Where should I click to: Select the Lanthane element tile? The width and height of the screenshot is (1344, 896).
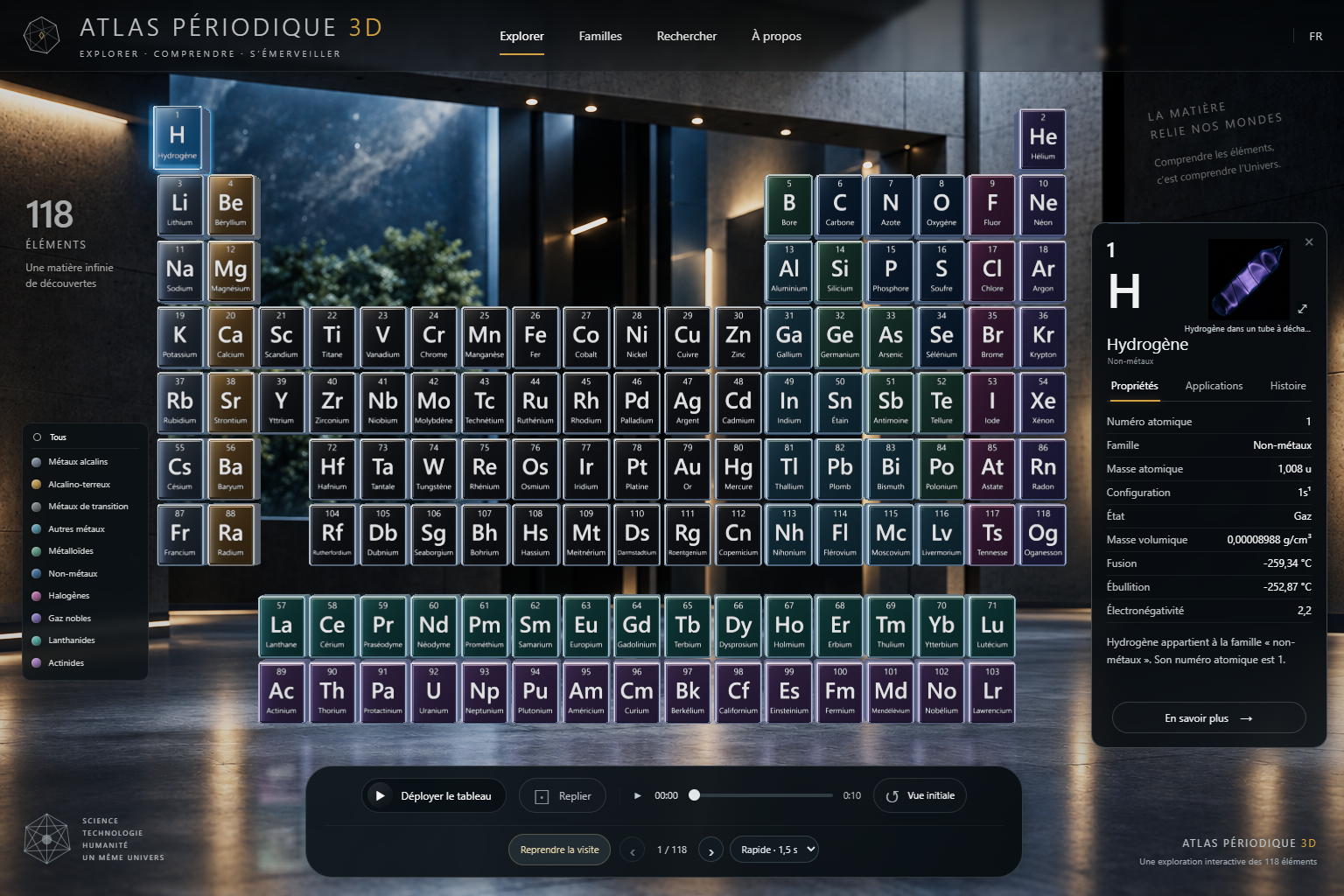[282, 626]
